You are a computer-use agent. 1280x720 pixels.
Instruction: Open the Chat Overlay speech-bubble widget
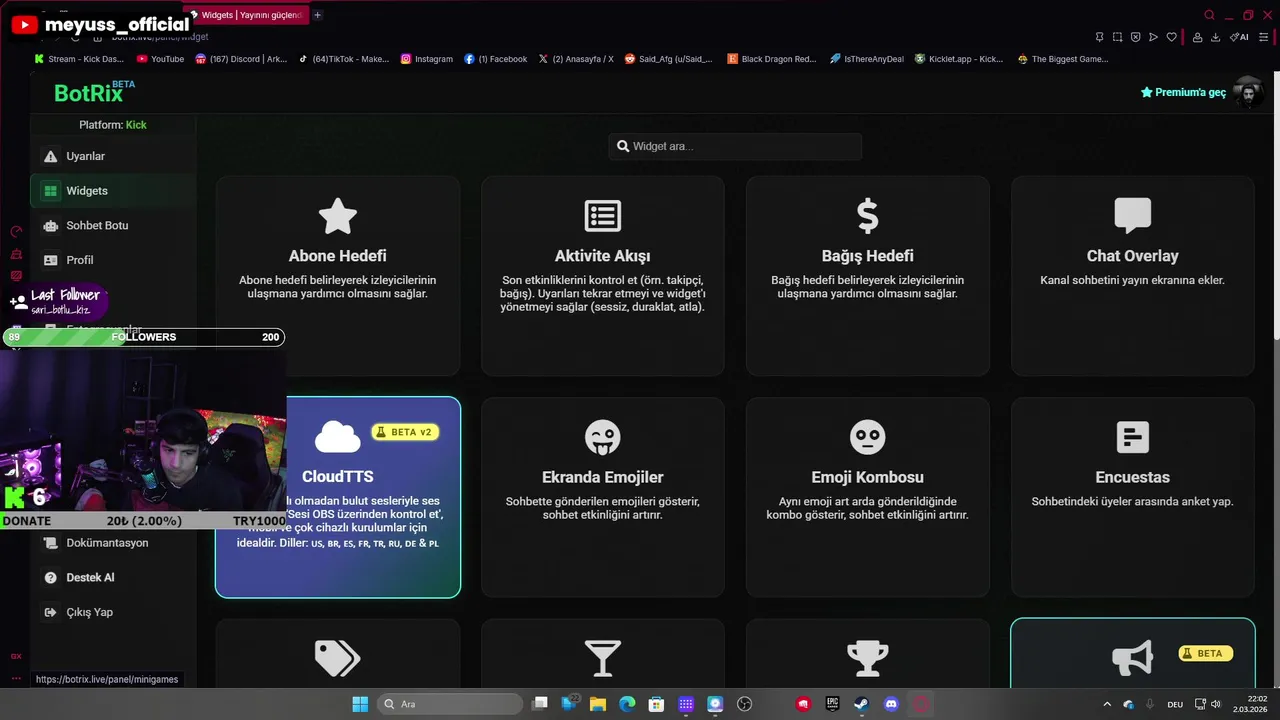click(x=1133, y=276)
